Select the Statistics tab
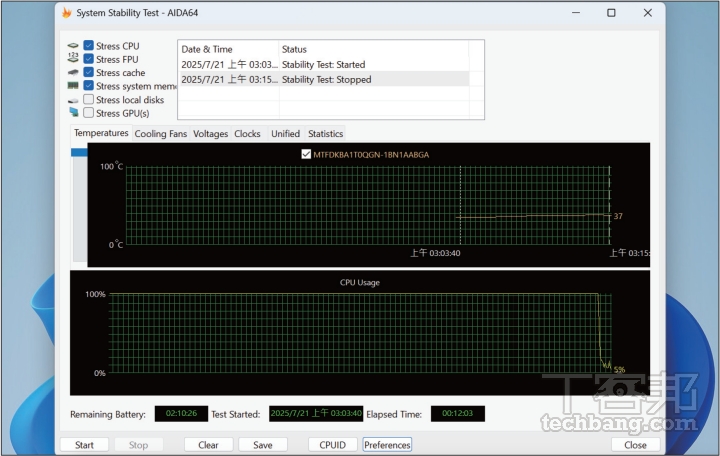Viewport: 720px width, 456px height. point(325,134)
